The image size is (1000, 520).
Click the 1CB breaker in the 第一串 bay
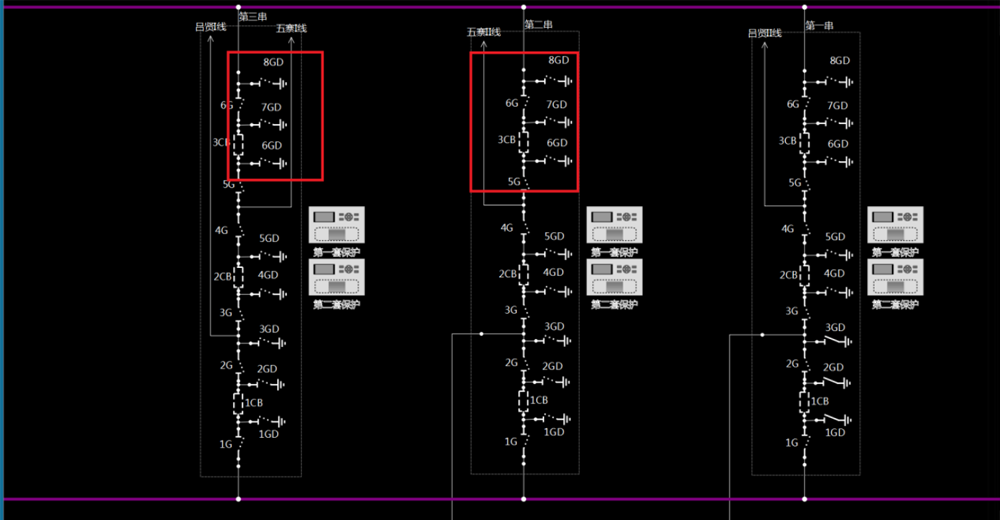805,401
